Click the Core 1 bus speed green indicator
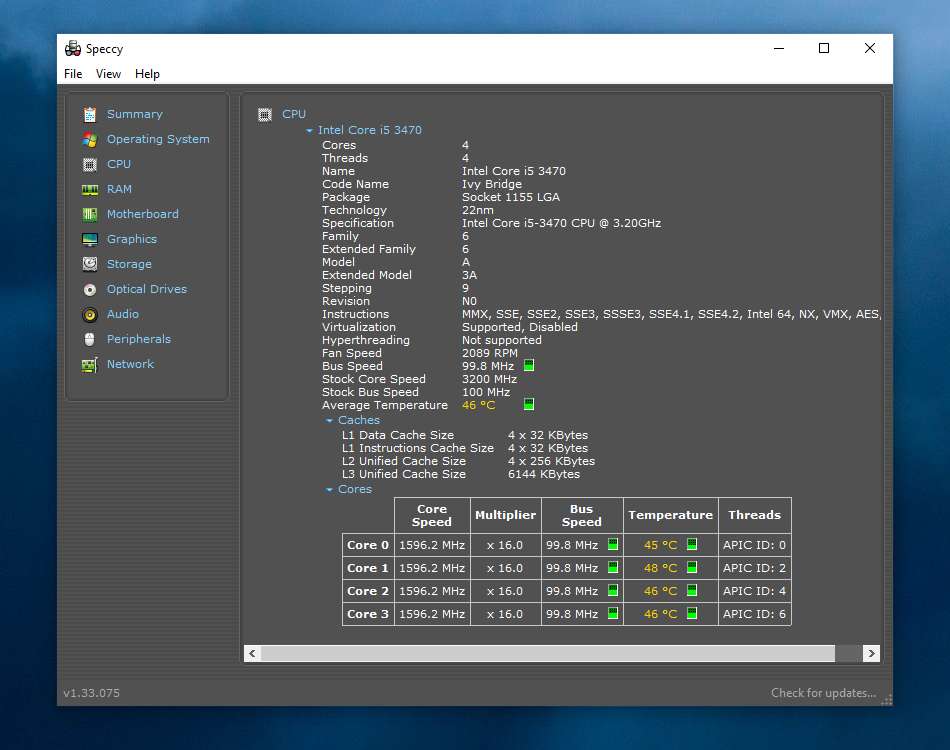 613,567
